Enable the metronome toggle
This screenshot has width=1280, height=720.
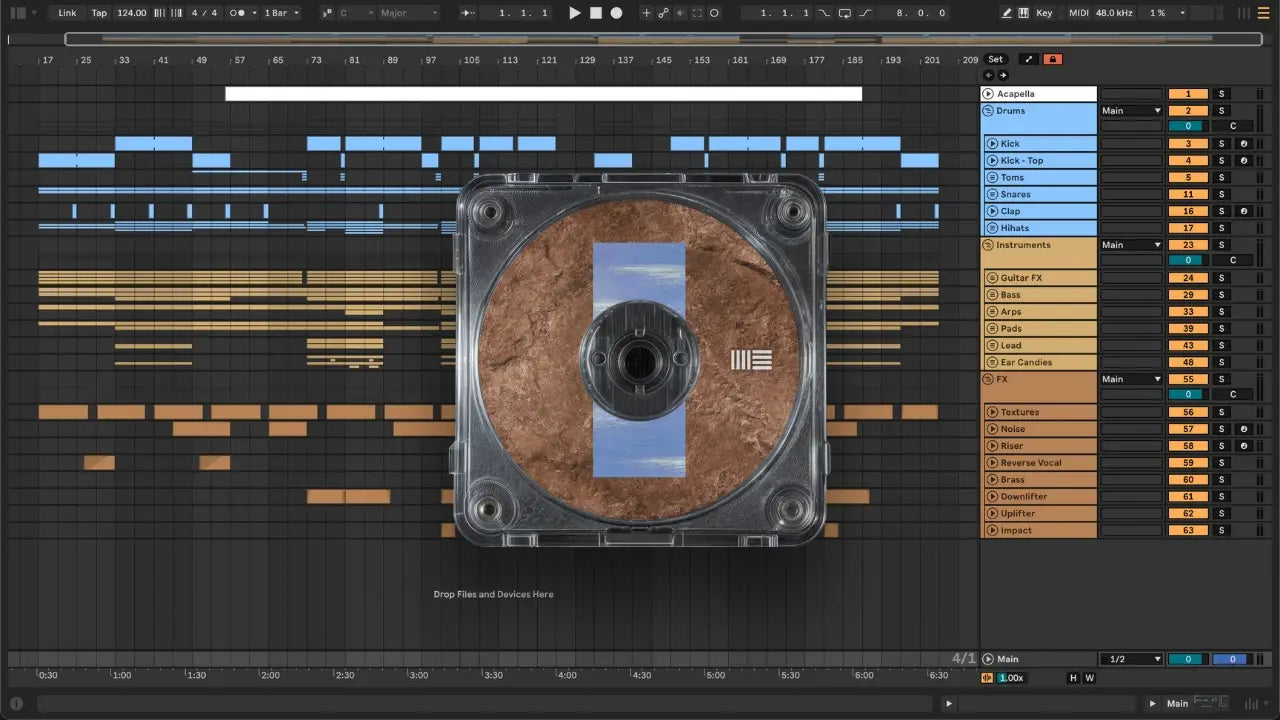point(238,13)
